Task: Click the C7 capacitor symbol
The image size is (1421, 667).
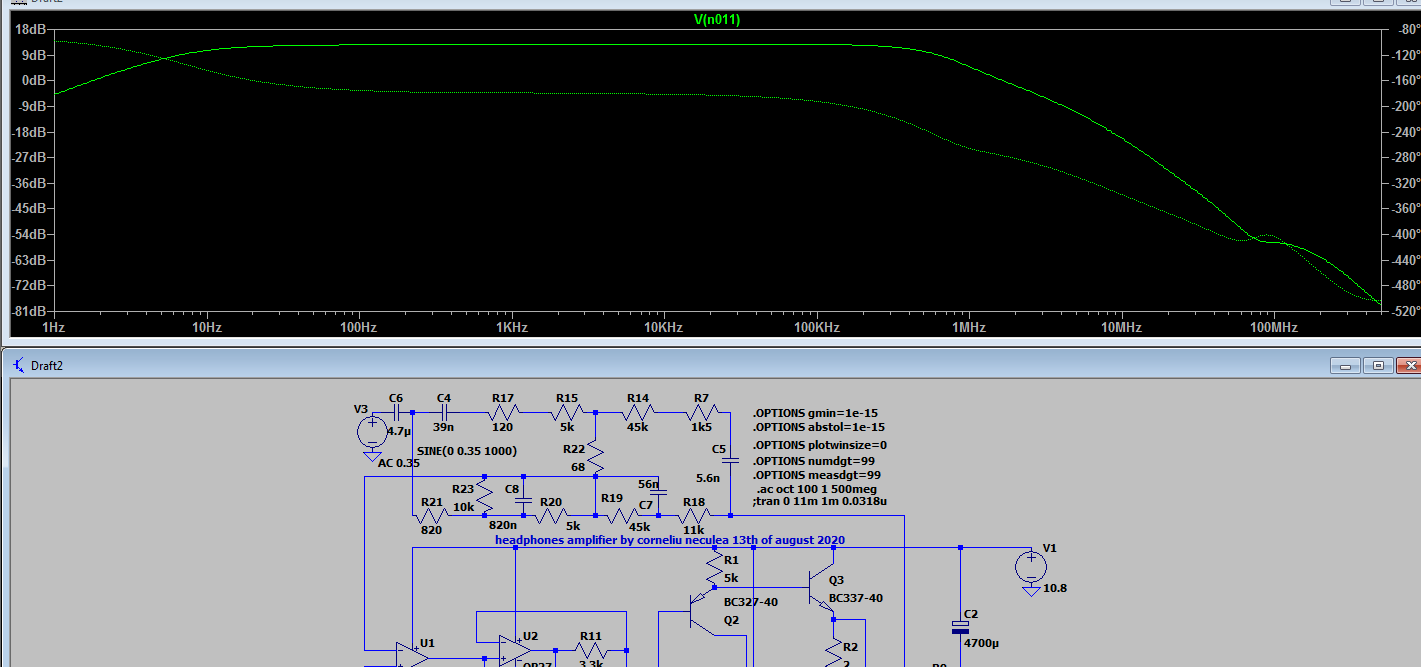Action: (x=658, y=493)
